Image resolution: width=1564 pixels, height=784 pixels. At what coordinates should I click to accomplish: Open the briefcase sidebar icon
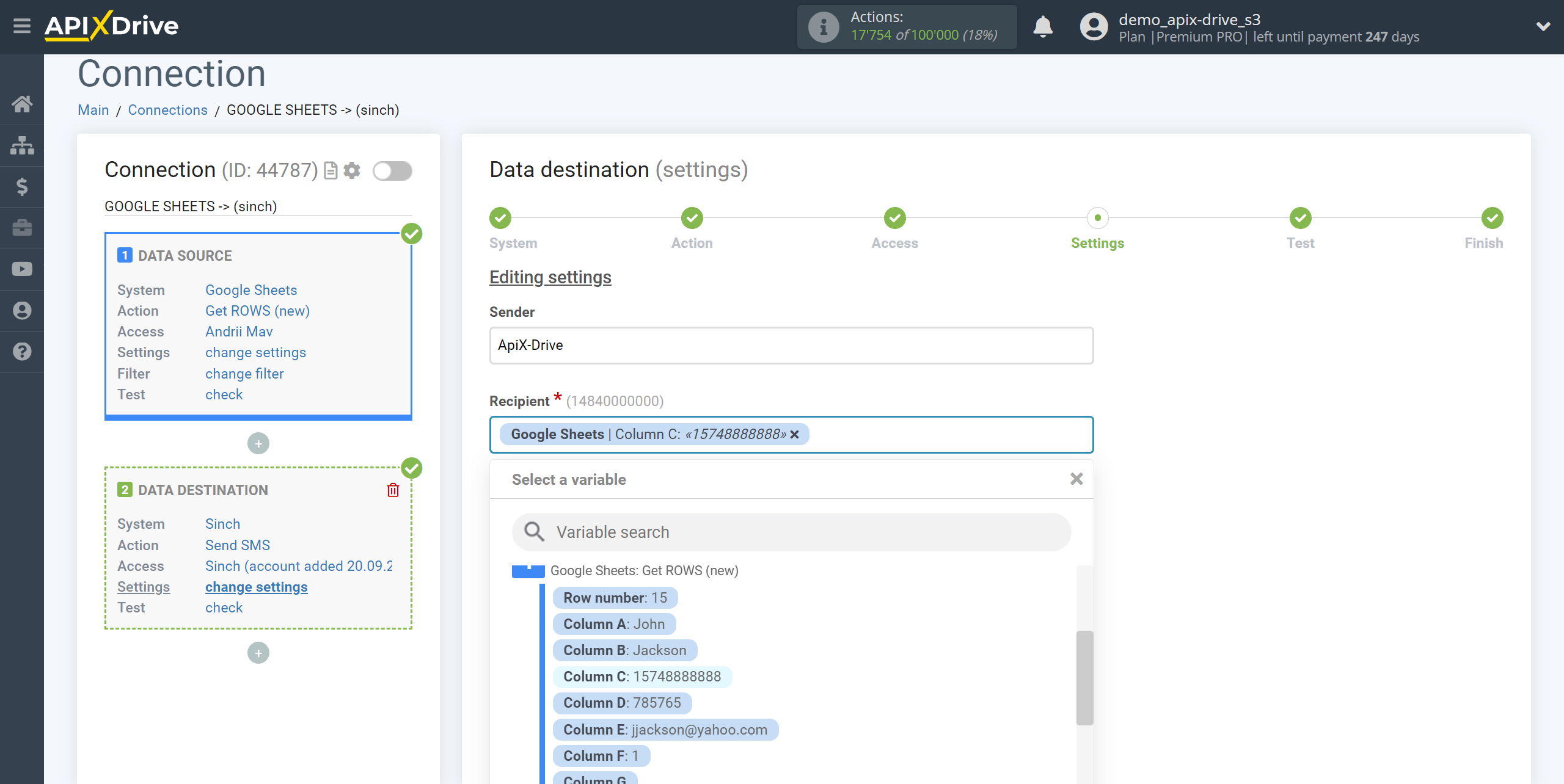click(22, 228)
